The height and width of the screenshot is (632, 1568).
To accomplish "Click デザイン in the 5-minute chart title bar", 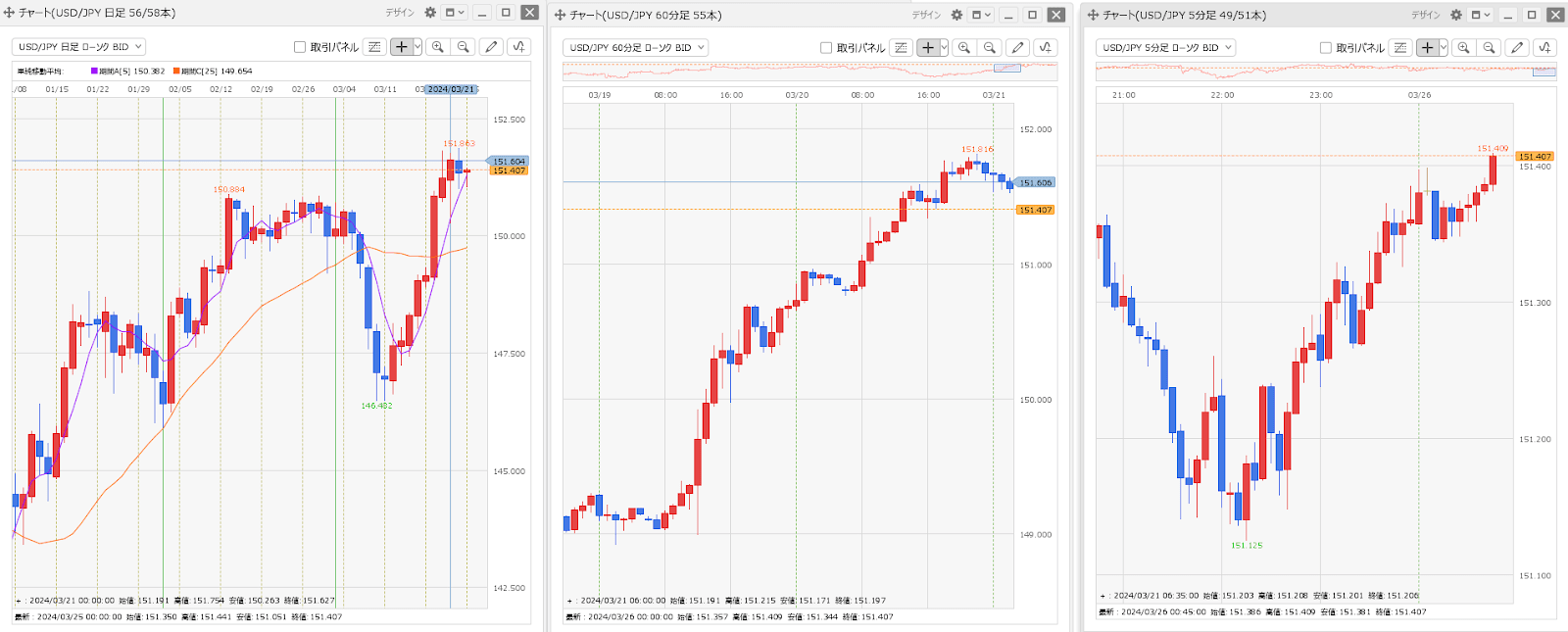I will coord(1426,15).
